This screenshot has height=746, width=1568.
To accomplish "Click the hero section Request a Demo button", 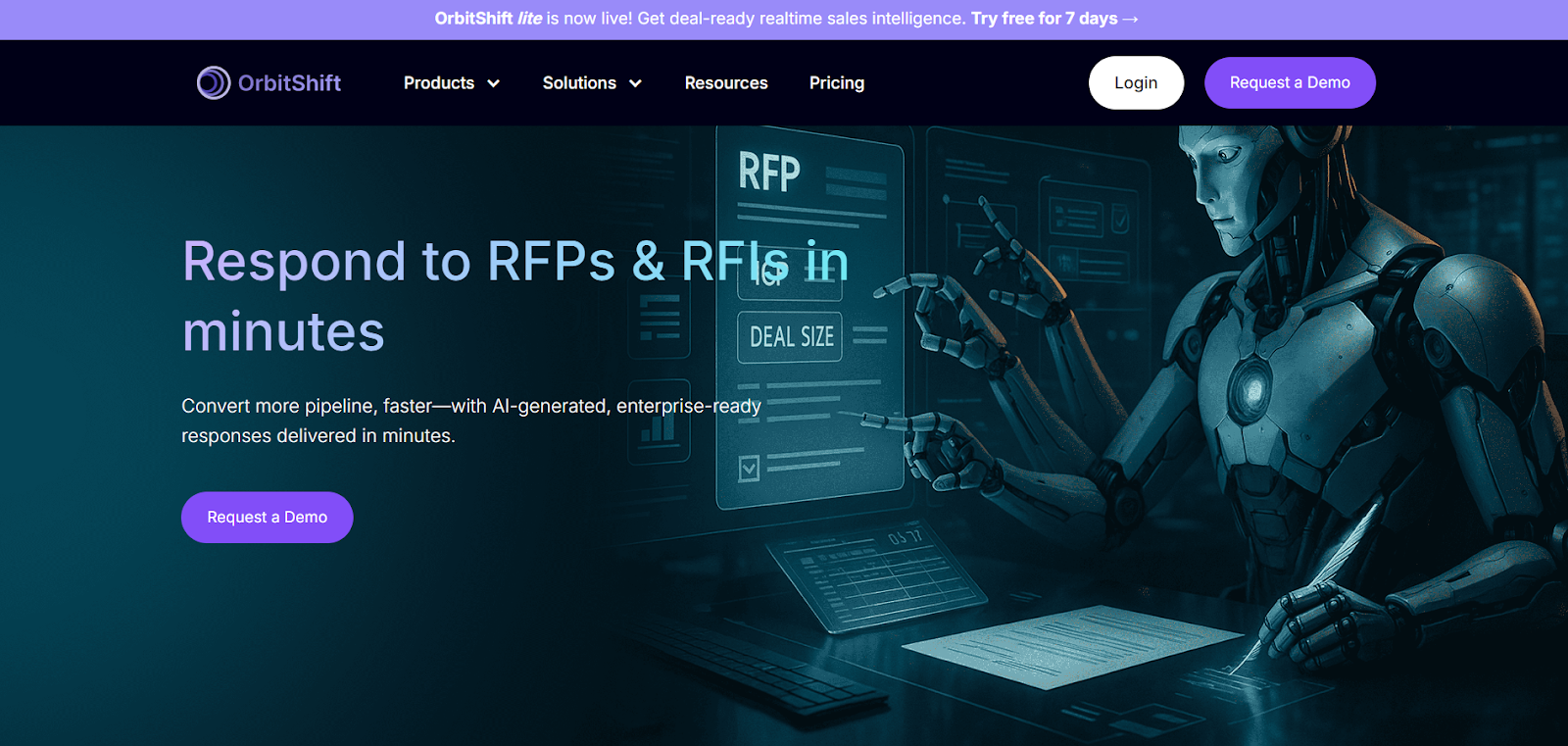I will tap(268, 518).
